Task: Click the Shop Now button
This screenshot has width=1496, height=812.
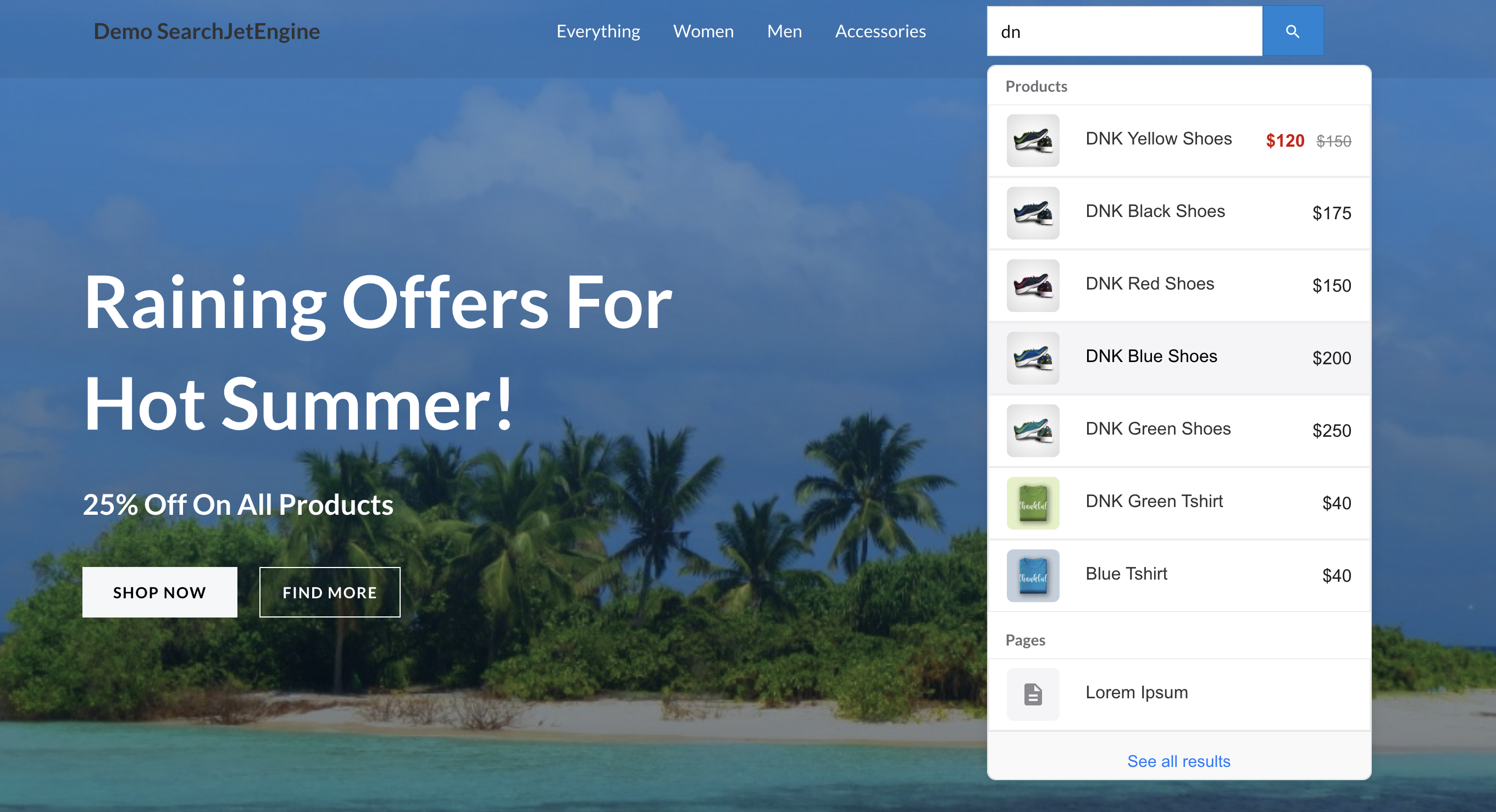Action: point(160,592)
